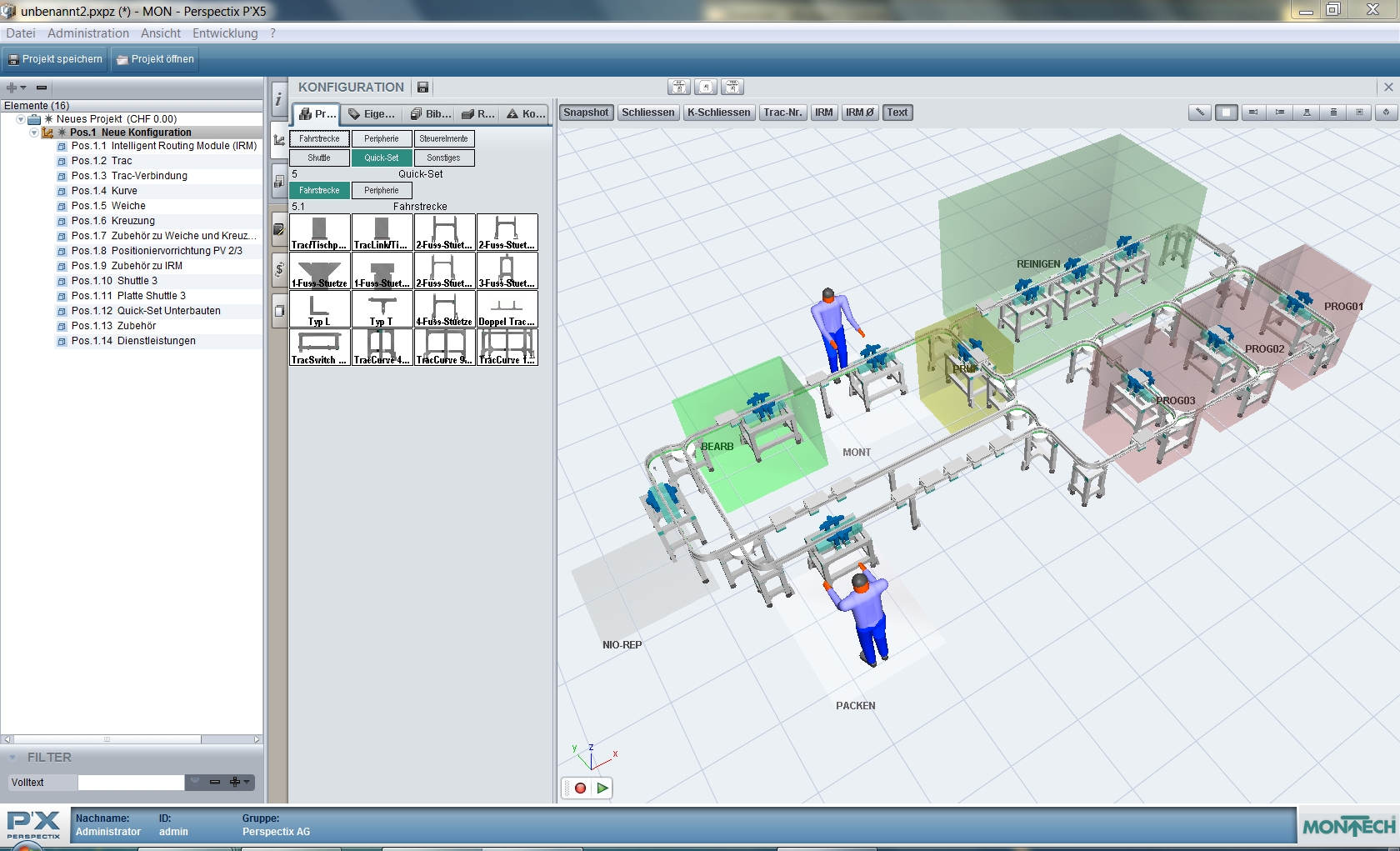Click the remove (minus) icon above Elemente
The width and height of the screenshot is (1400, 851).
tap(42, 88)
